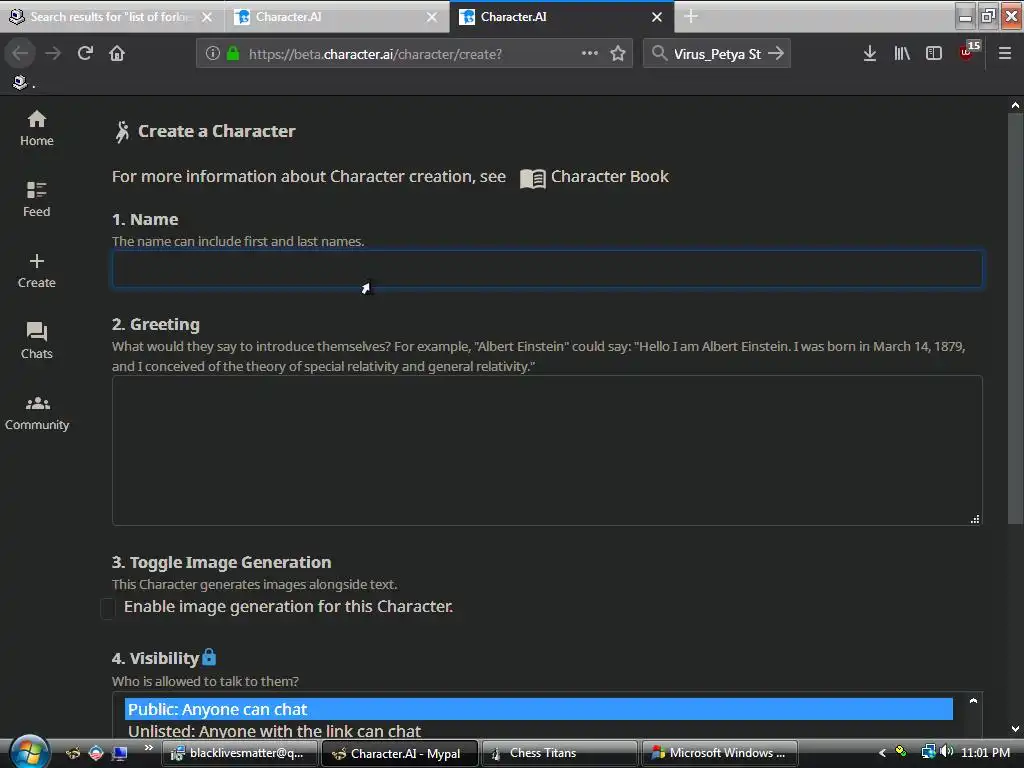Click the page scrollbar up arrow
1024x768 pixels.
1015,105
